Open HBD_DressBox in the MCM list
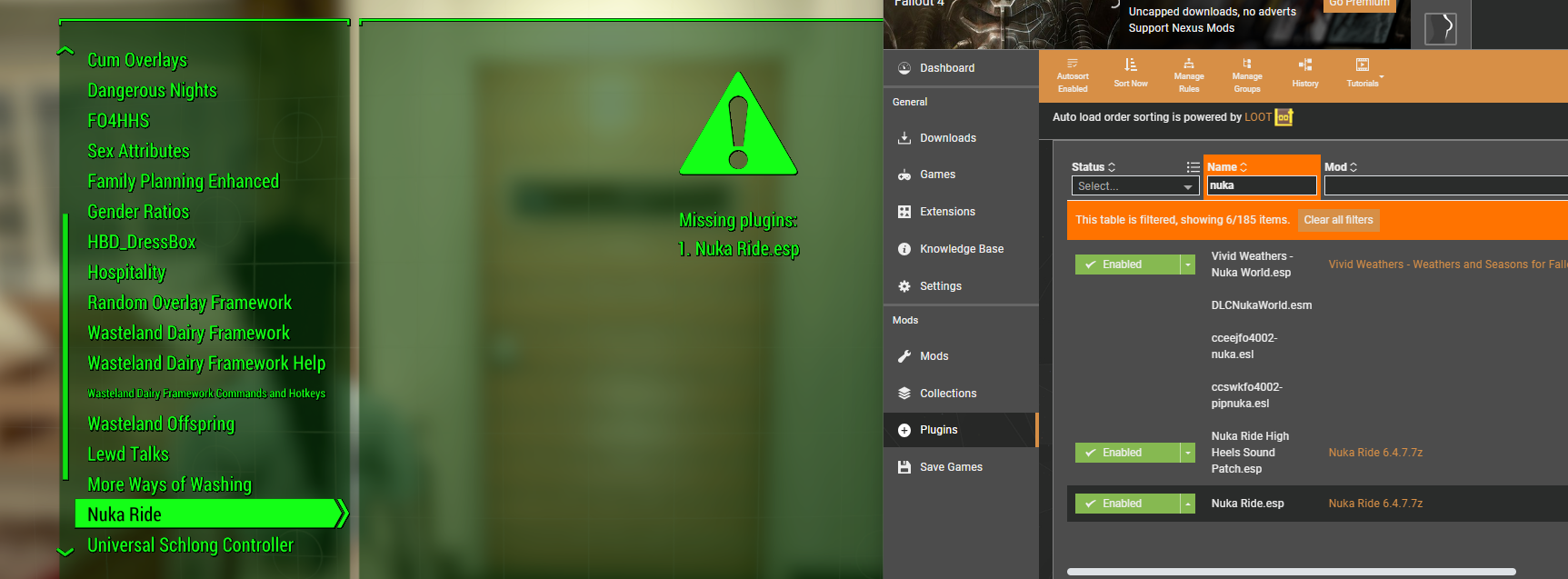 (x=141, y=242)
